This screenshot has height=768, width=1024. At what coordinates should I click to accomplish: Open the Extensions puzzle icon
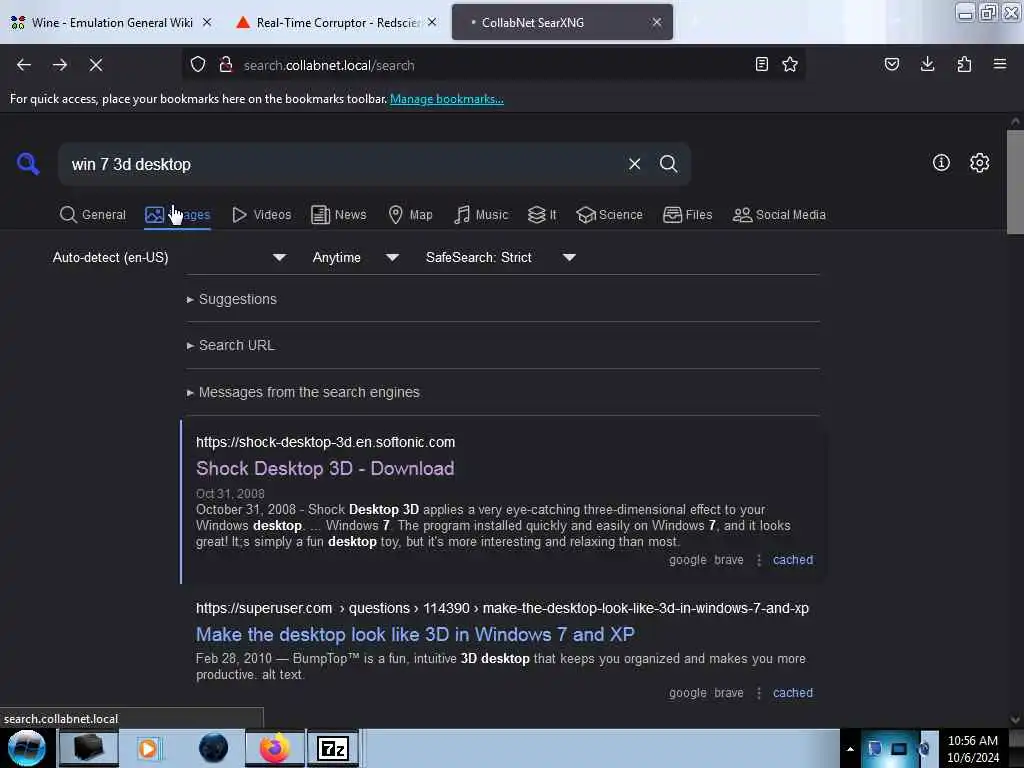click(964, 65)
